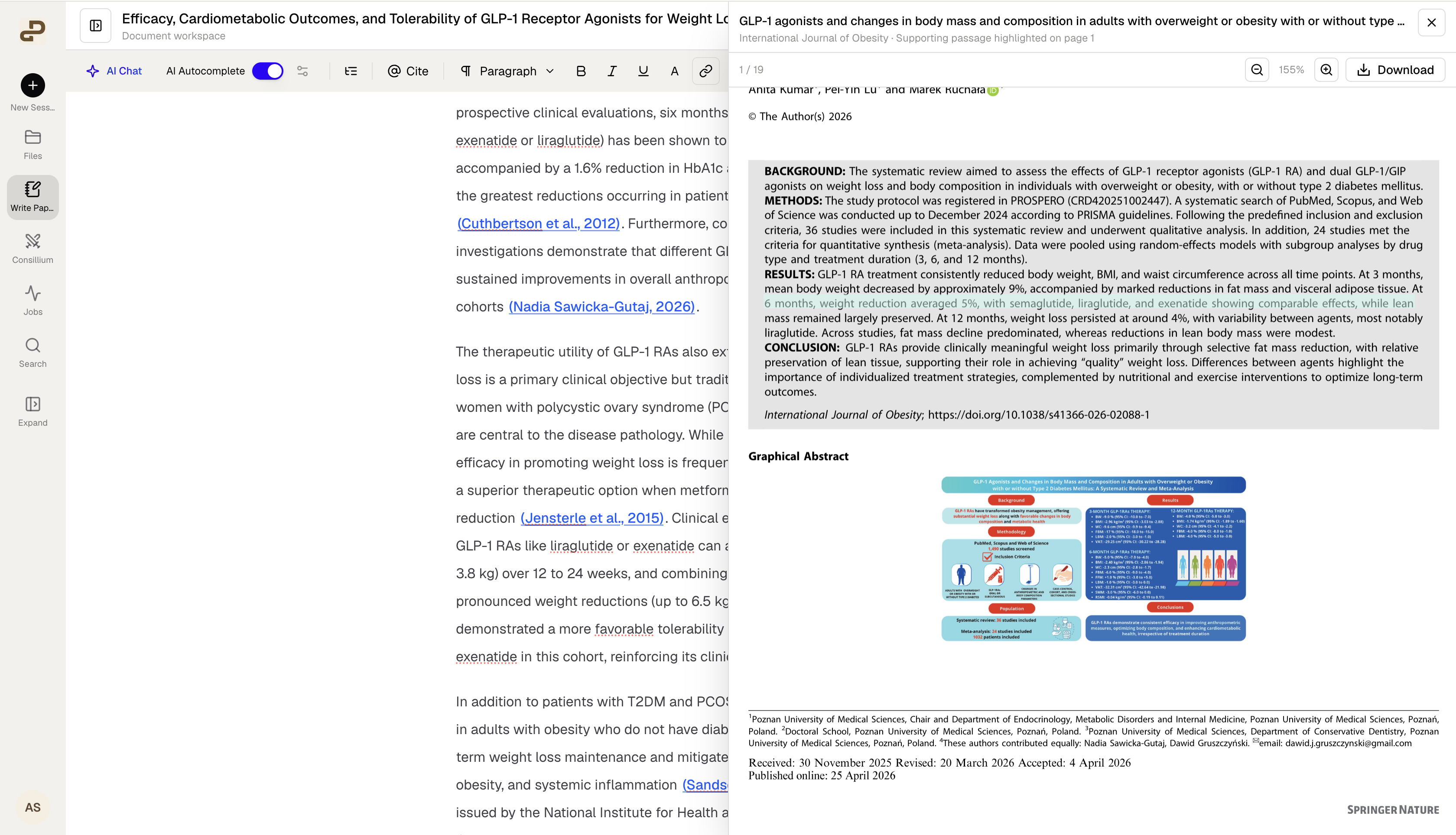The width and height of the screenshot is (1456, 835).
Task: Open the Files section
Action: 32,145
